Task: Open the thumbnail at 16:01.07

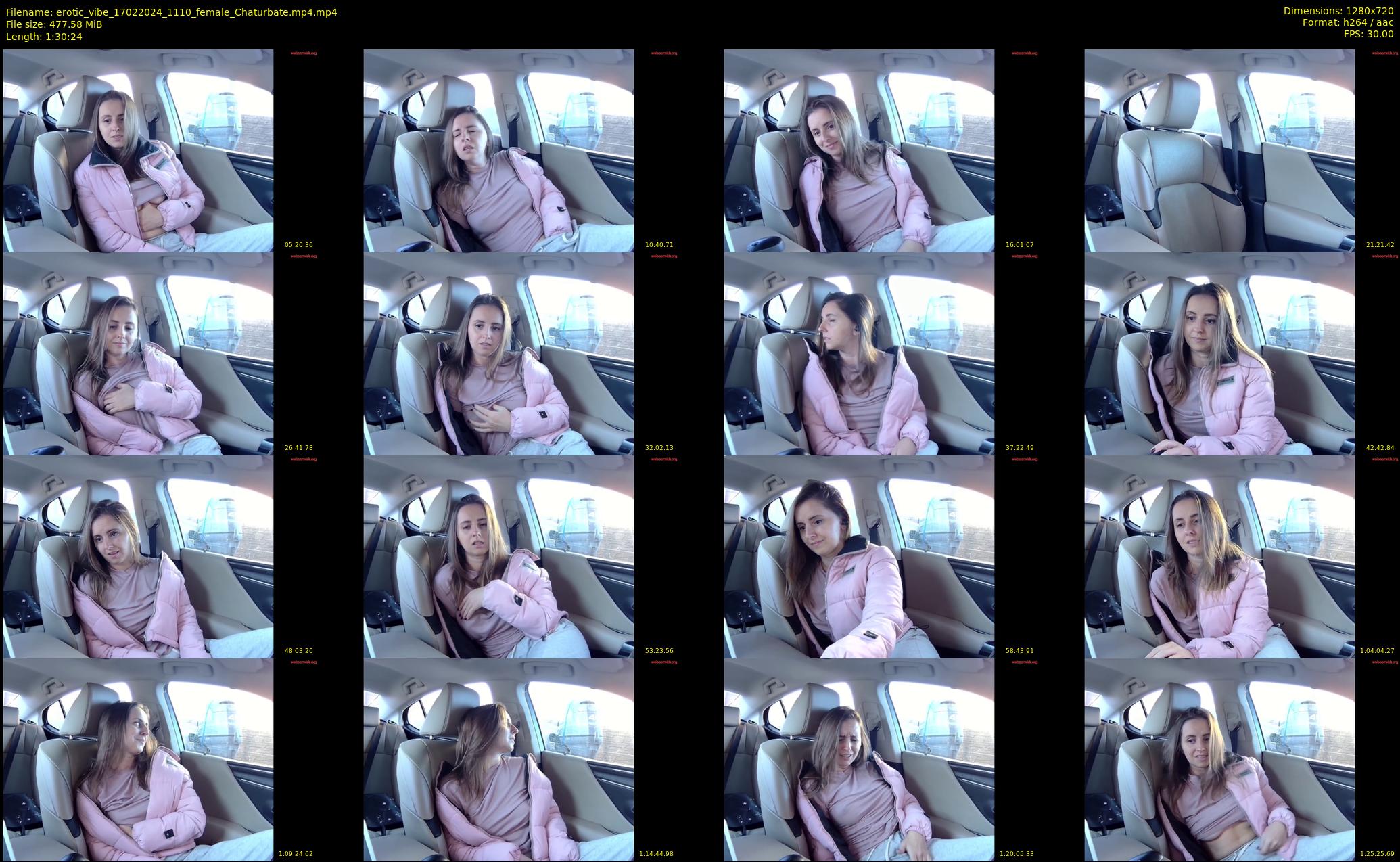Action: 859,151
